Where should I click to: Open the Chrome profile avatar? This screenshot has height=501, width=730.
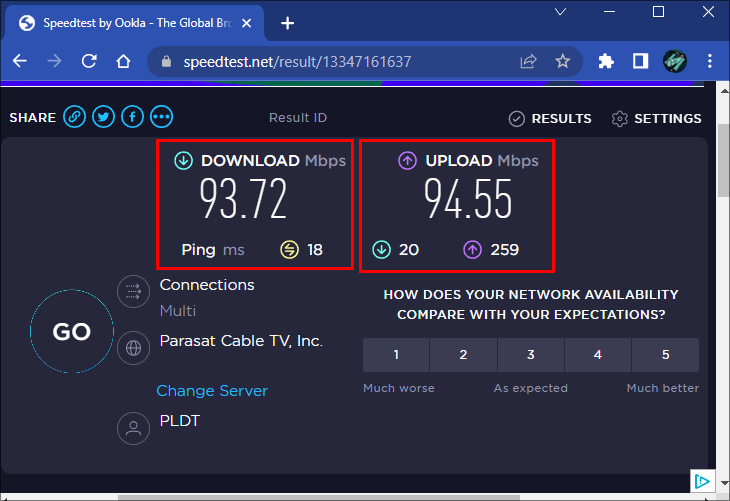675,61
